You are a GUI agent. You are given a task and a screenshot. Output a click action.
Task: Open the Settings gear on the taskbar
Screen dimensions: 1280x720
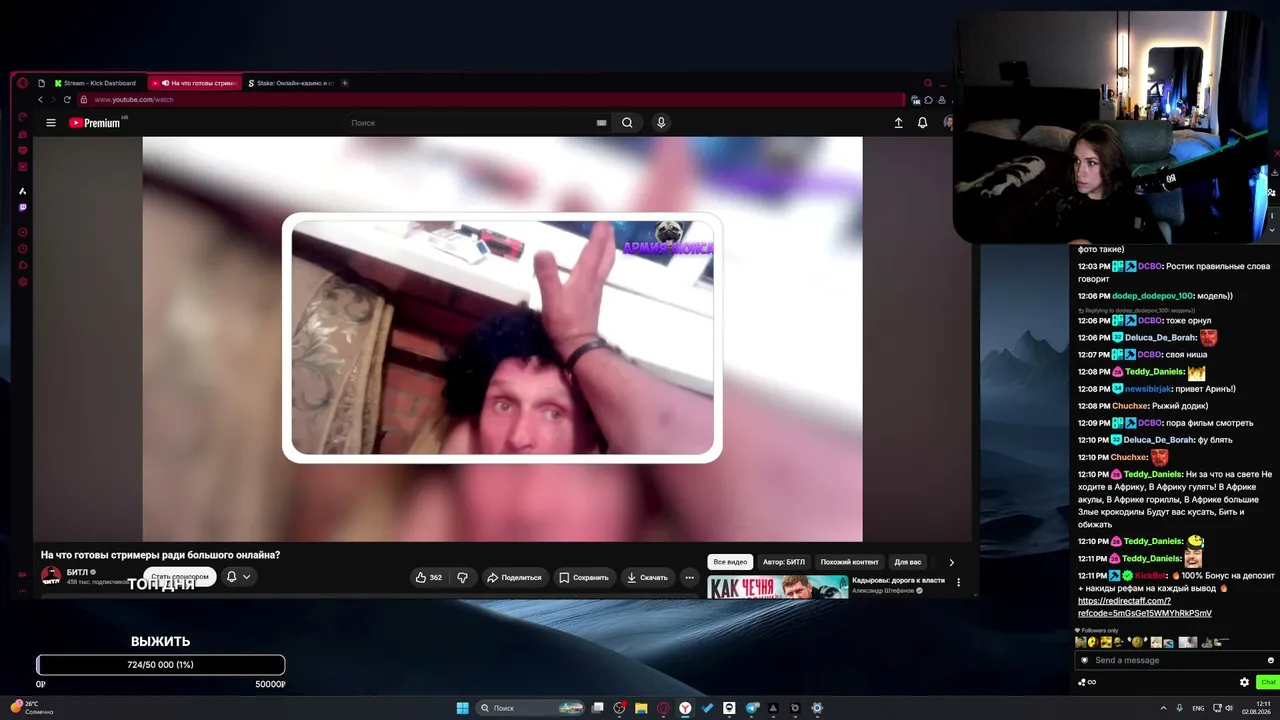(x=817, y=708)
